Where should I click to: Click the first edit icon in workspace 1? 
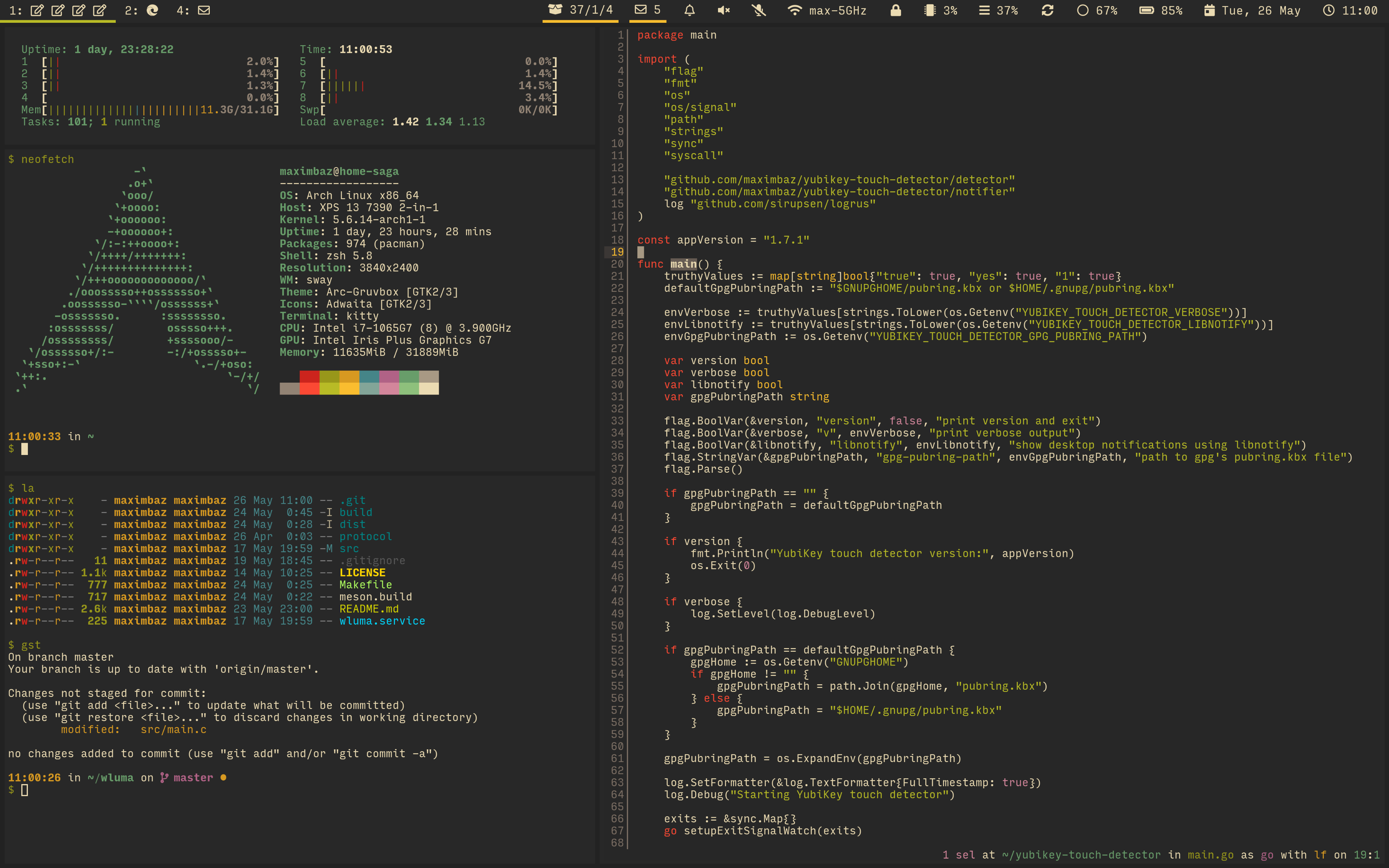coord(37,10)
